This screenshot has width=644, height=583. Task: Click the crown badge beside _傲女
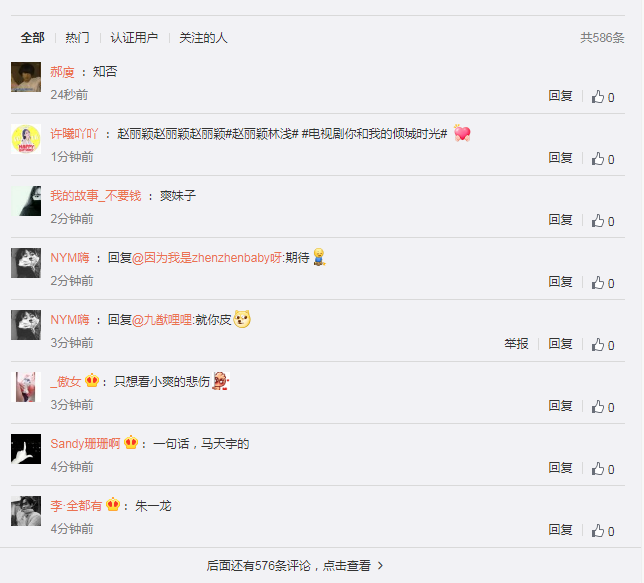pyautogui.click(x=92, y=380)
